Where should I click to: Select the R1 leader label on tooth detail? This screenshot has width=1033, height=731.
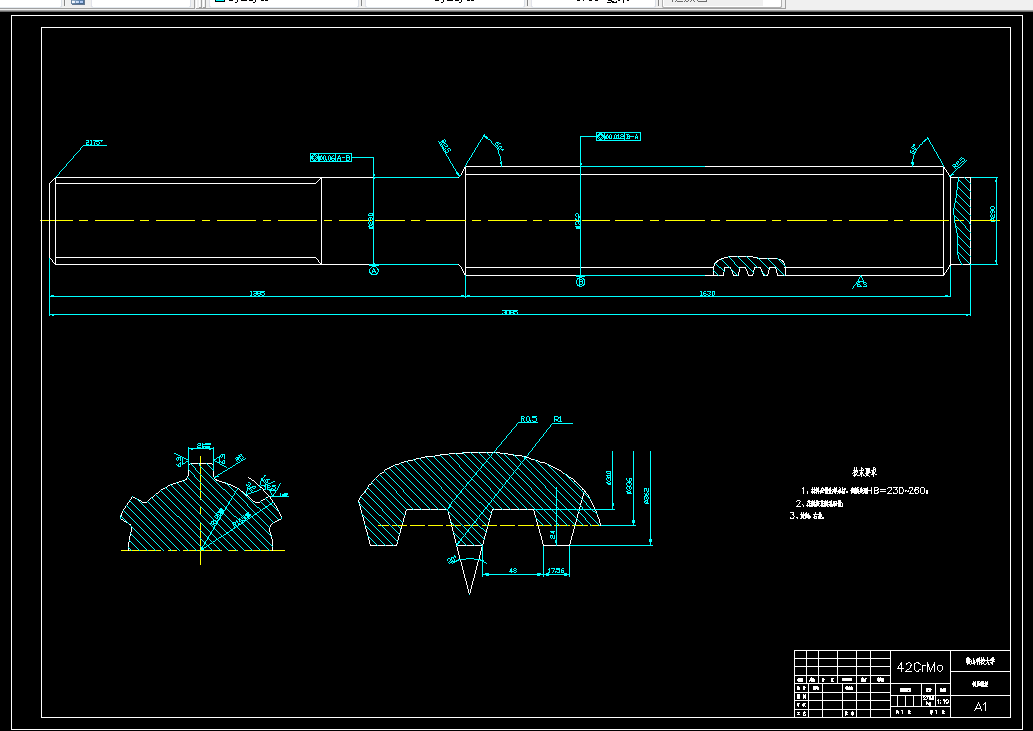point(558,419)
